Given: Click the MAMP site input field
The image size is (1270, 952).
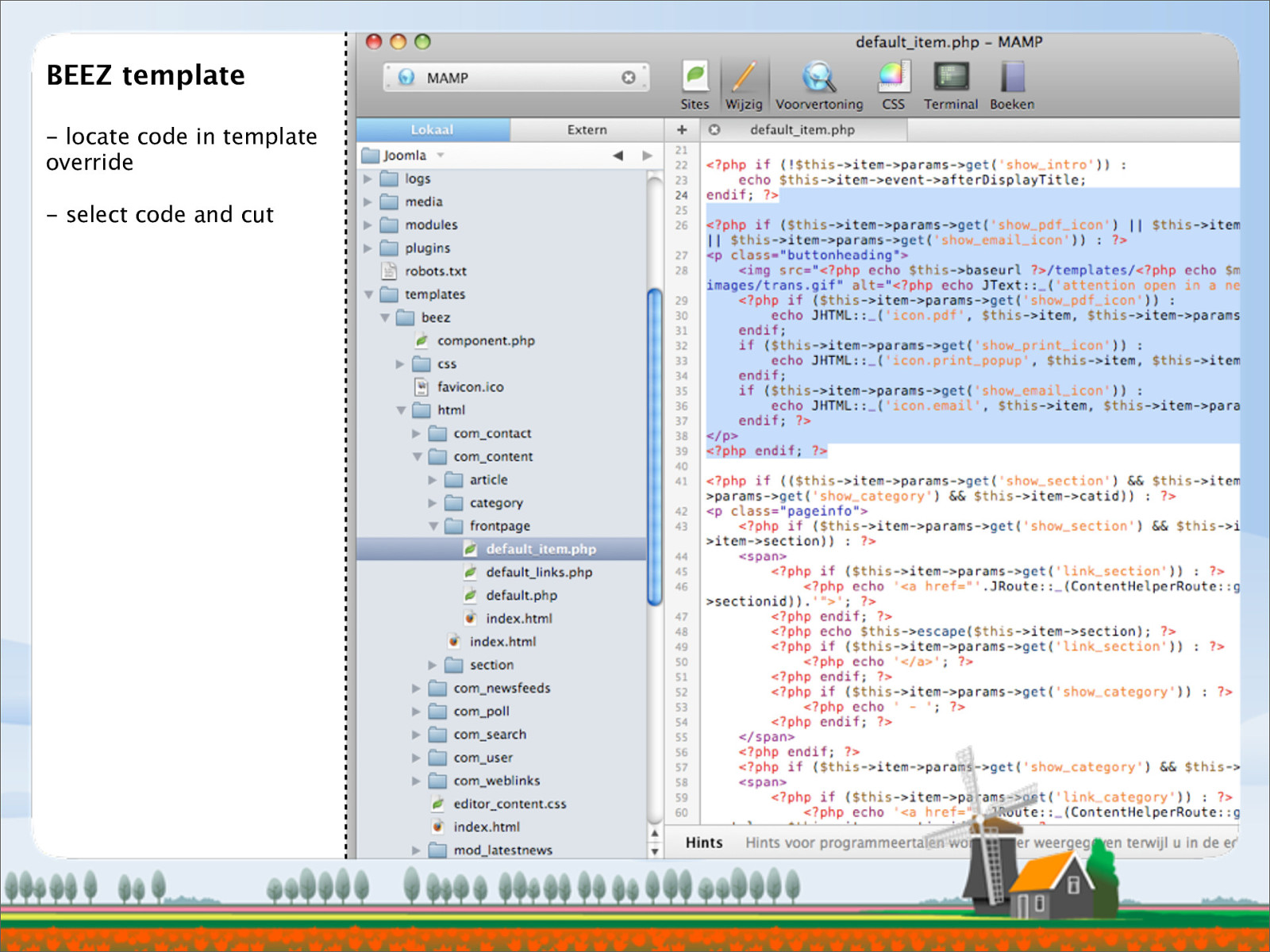Looking at the screenshot, I should (x=516, y=78).
